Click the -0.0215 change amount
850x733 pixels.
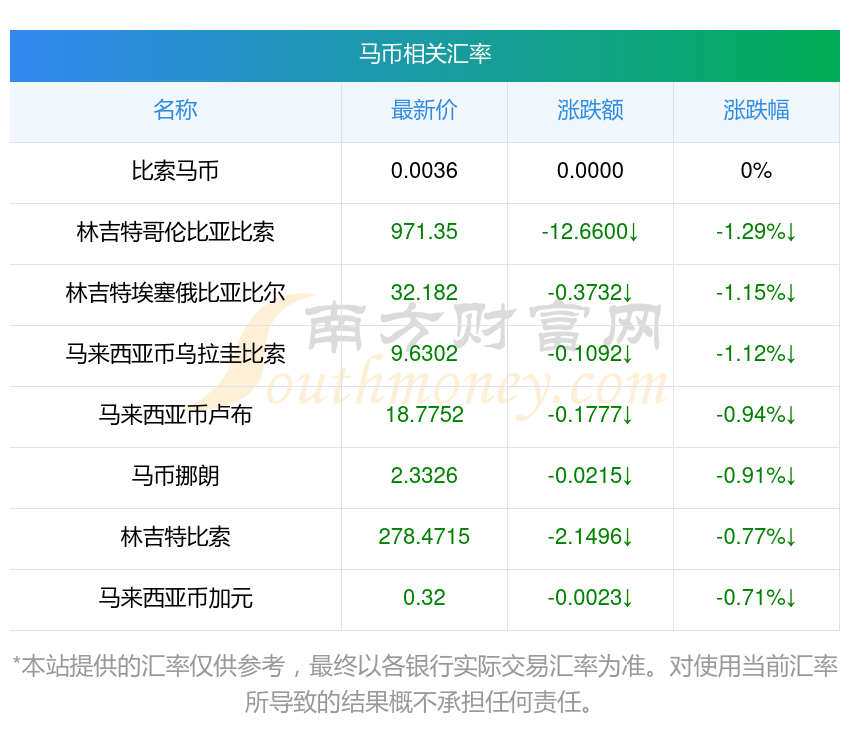[x=590, y=476]
